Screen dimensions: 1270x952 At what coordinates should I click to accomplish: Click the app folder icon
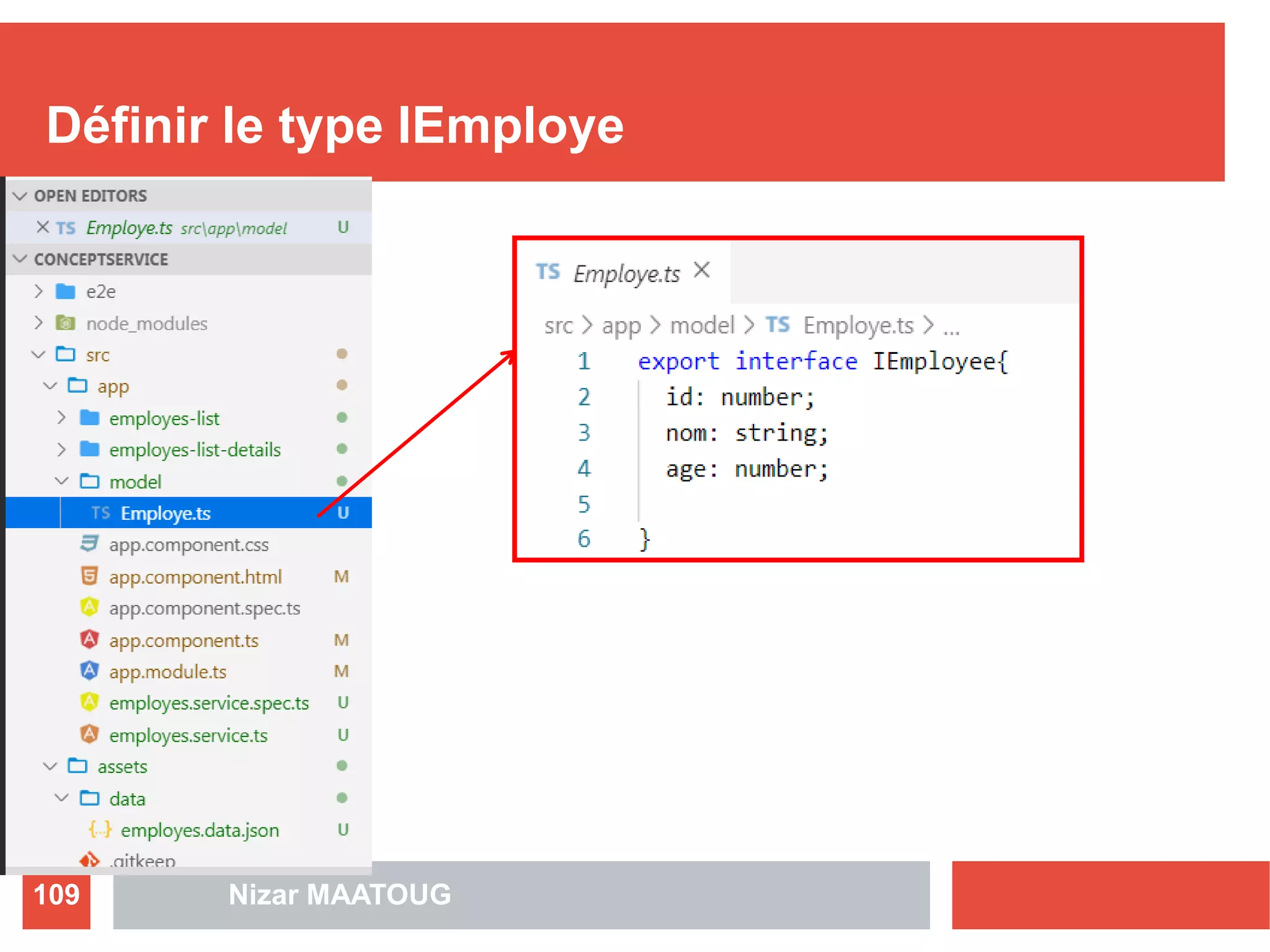(78, 386)
